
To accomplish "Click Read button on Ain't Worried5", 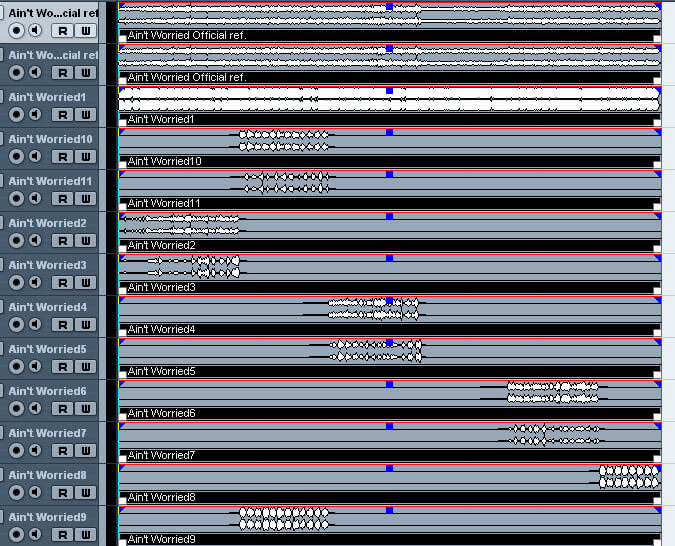I will tap(62, 366).
